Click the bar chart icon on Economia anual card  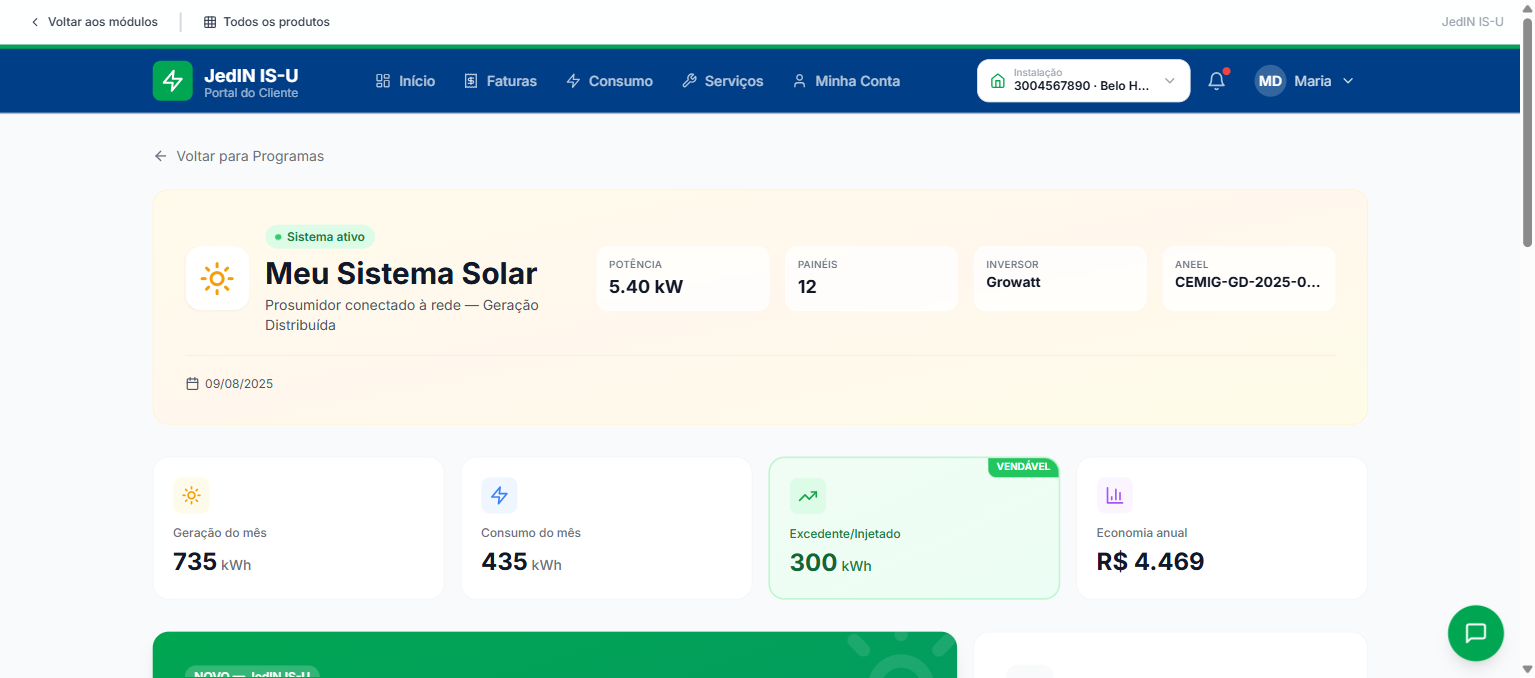click(x=1114, y=495)
